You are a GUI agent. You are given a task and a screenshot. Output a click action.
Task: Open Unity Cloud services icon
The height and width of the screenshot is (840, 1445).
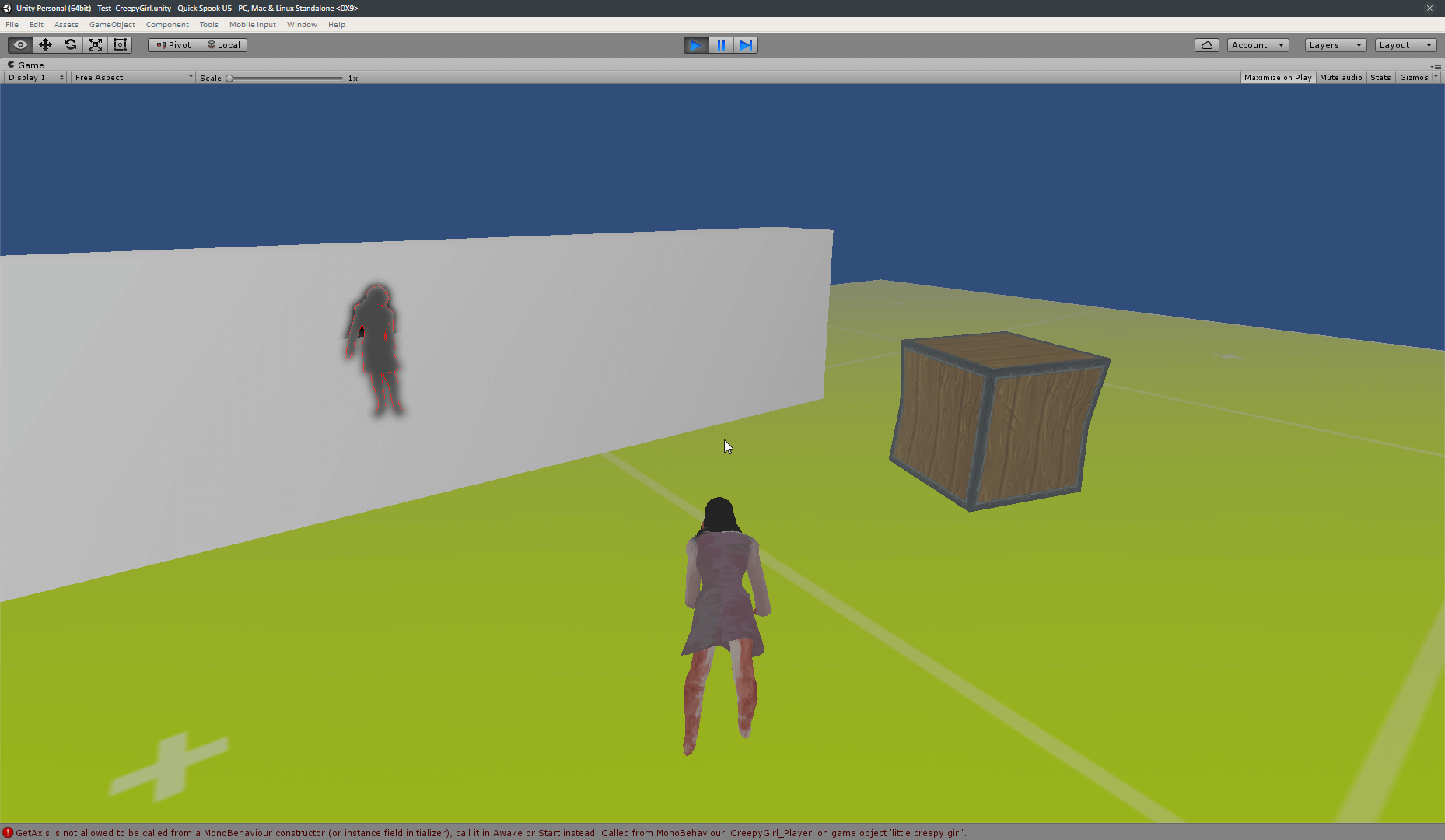tap(1206, 45)
